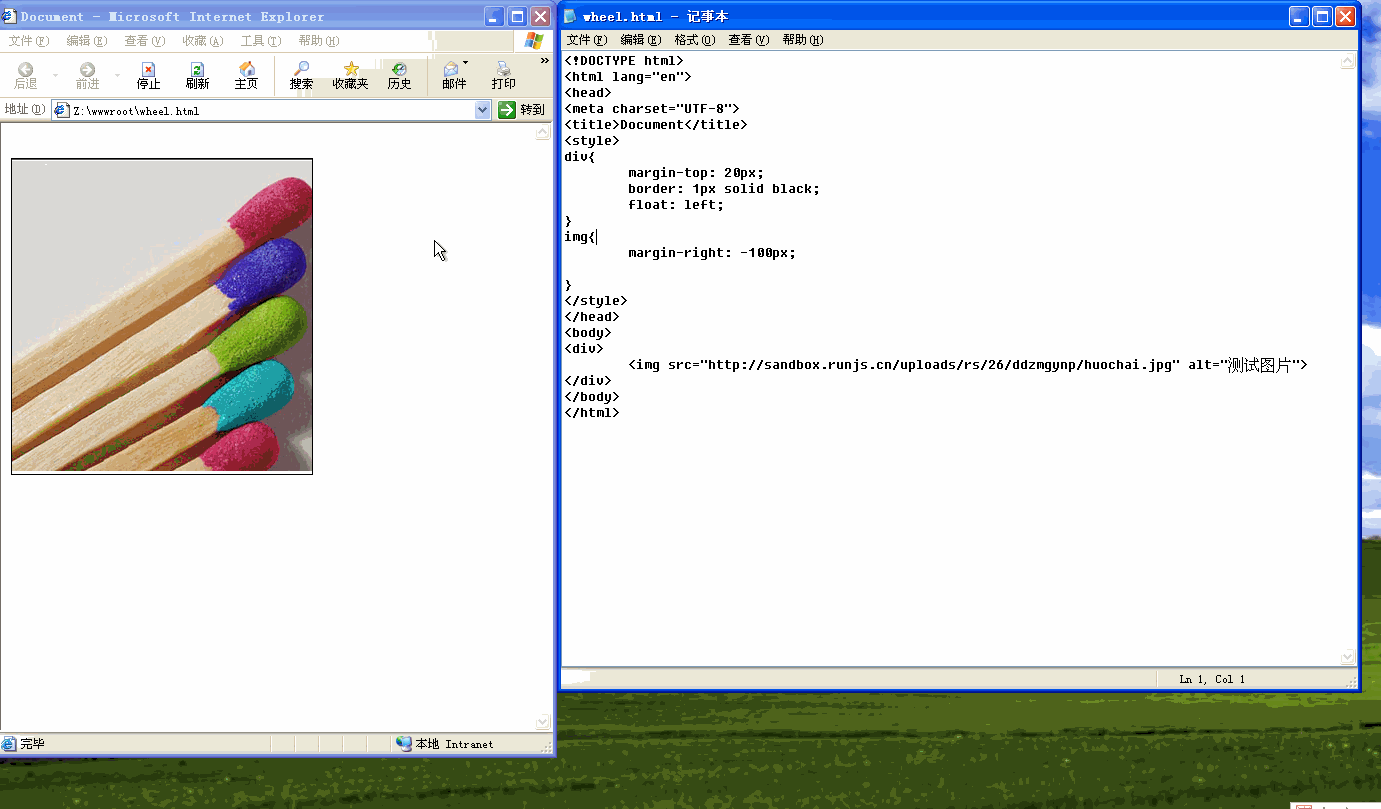The height and width of the screenshot is (809, 1381).
Task: Click the Mail (邮件) toolbar icon
Action: (x=453, y=70)
